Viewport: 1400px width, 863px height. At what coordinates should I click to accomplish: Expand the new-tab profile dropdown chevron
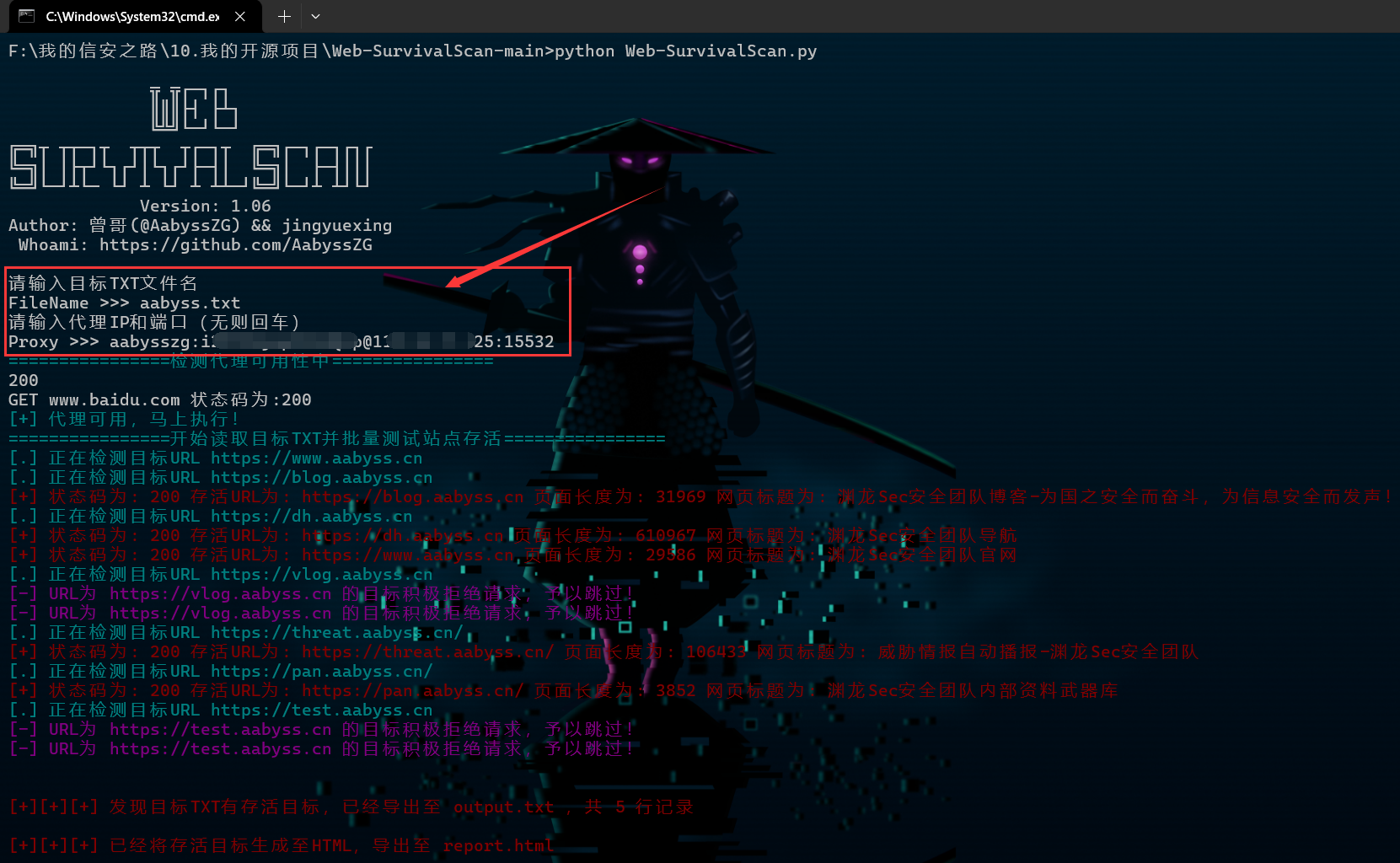pyautogui.click(x=315, y=16)
